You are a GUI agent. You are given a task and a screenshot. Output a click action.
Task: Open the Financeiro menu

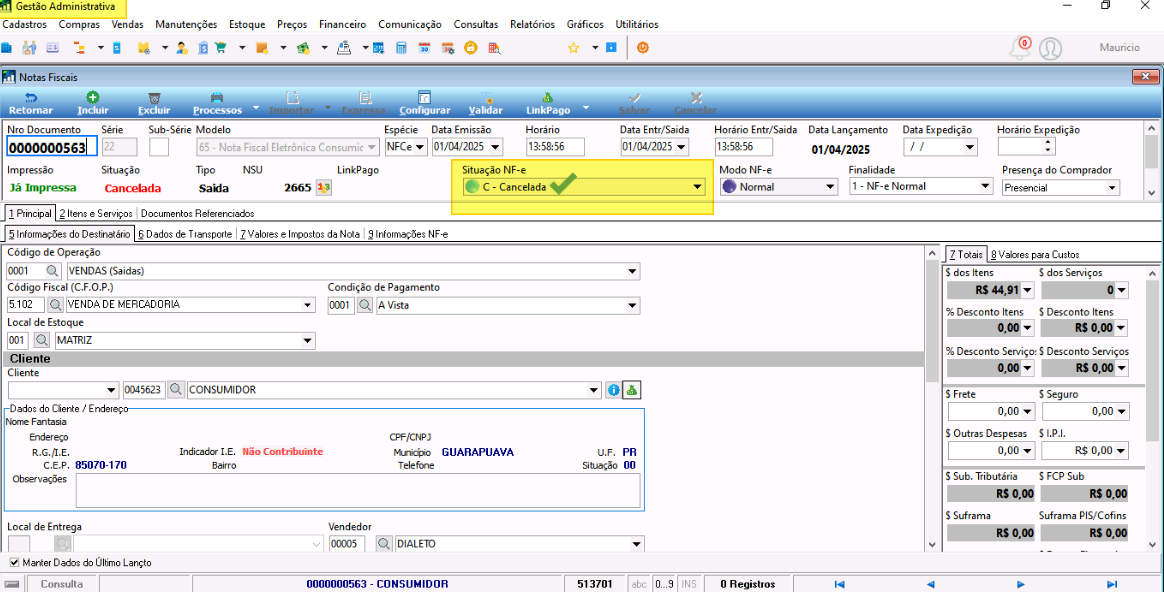click(x=342, y=25)
